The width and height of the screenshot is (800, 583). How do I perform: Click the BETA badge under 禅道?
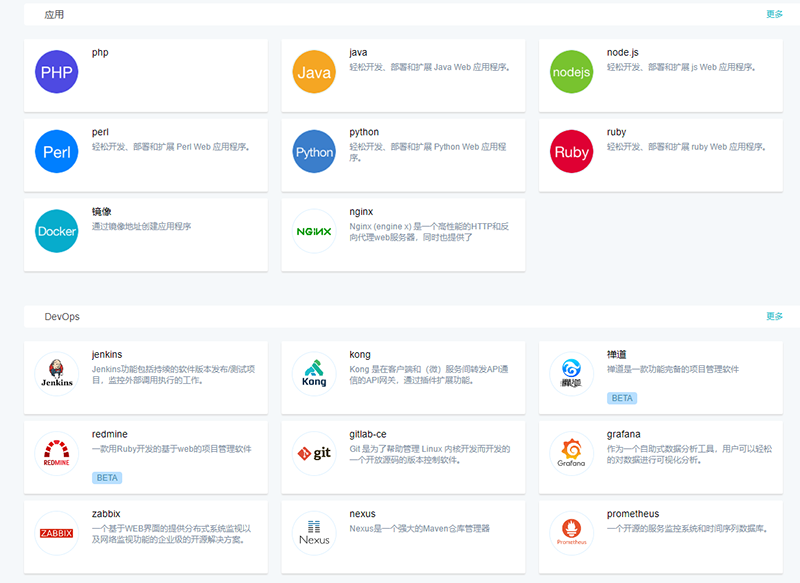(621, 398)
